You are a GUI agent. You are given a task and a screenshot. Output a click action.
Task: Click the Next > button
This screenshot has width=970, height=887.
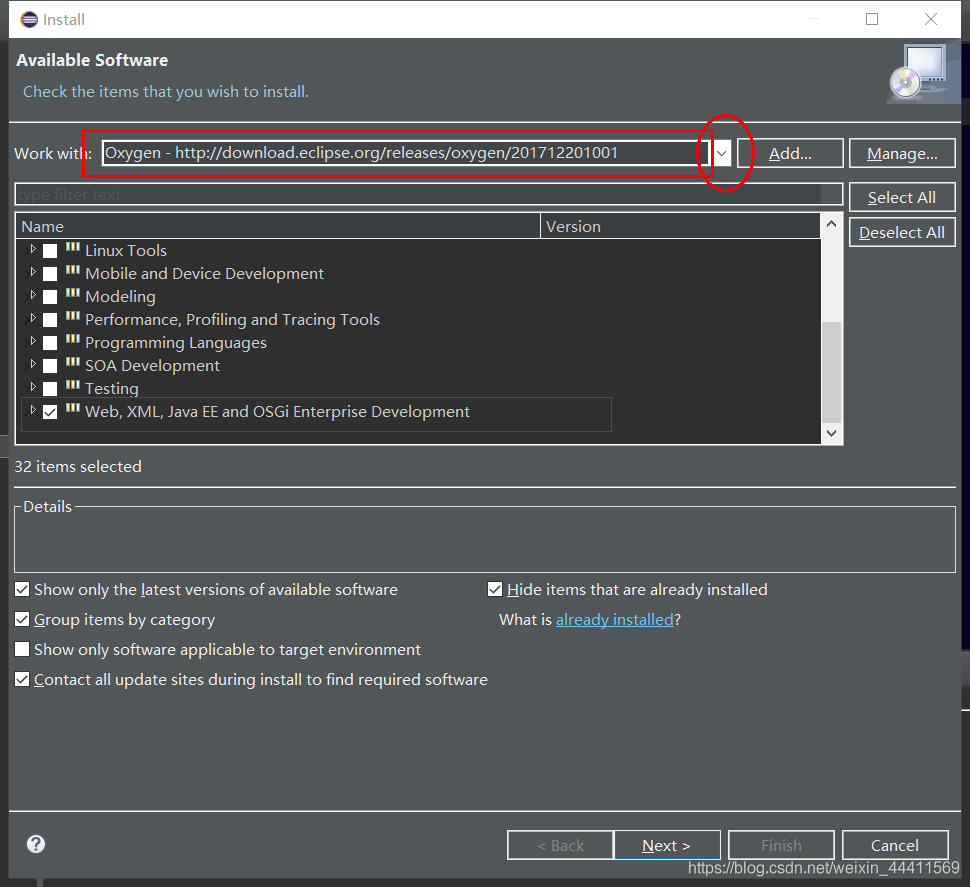click(x=667, y=845)
